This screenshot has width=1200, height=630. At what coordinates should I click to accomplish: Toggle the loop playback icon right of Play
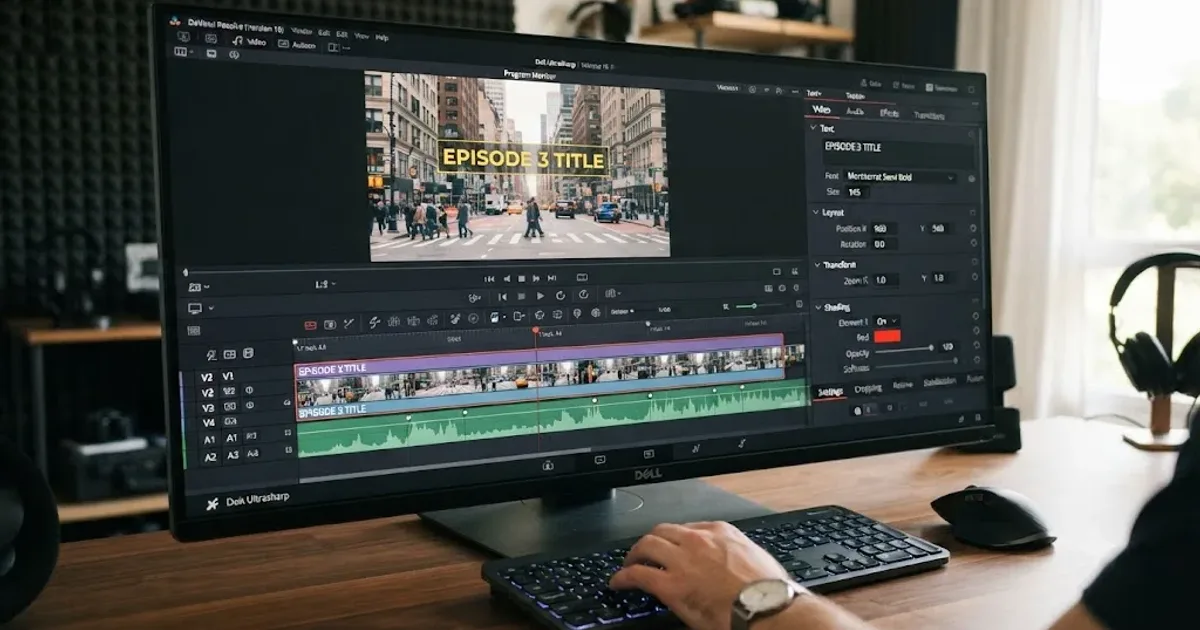(560, 296)
